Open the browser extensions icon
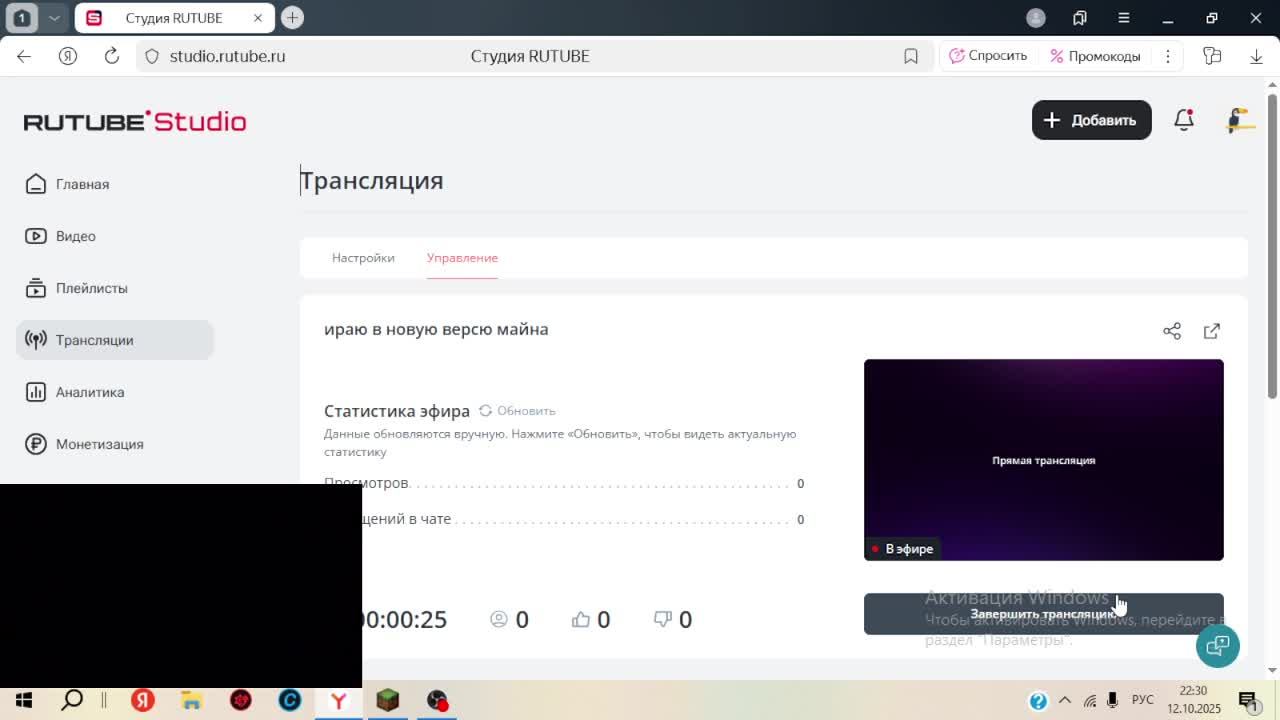Image resolution: width=1280 pixels, height=720 pixels. [1213, 56]
